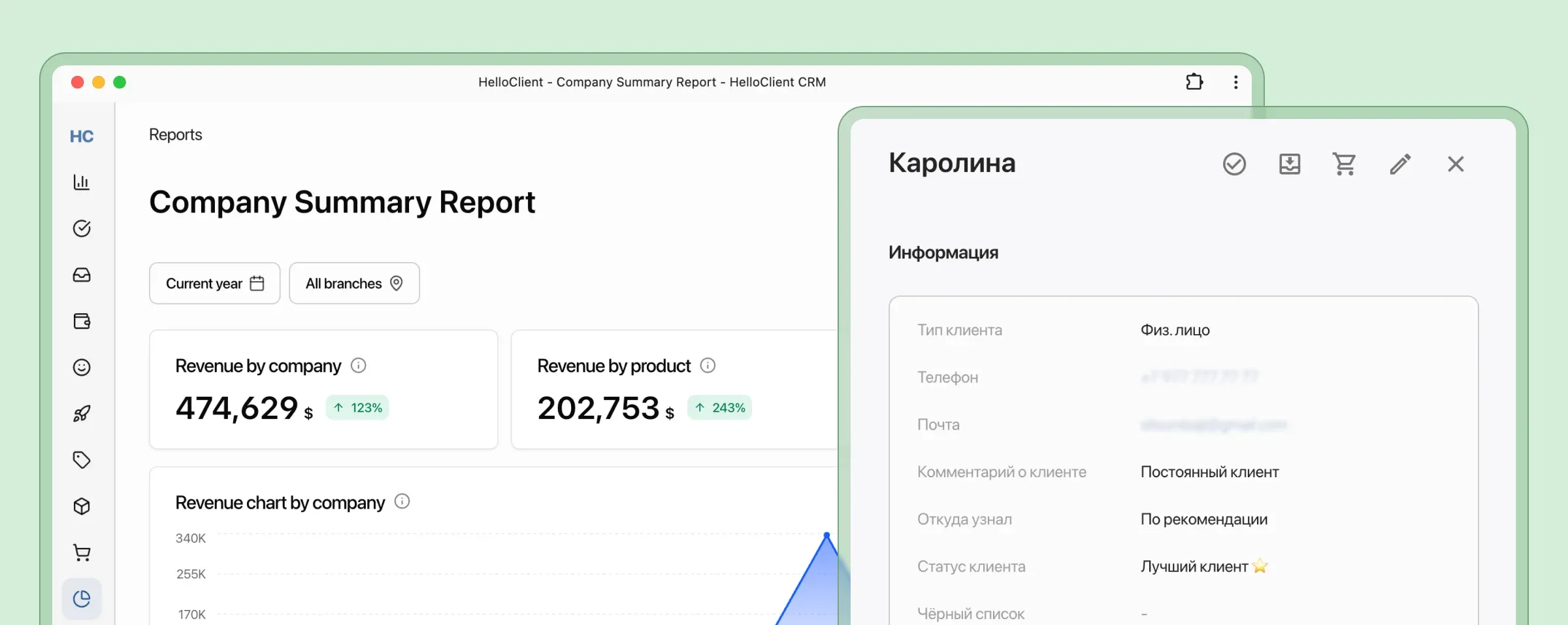Create a sale via cart icon near Каролина

[1344, 164]
